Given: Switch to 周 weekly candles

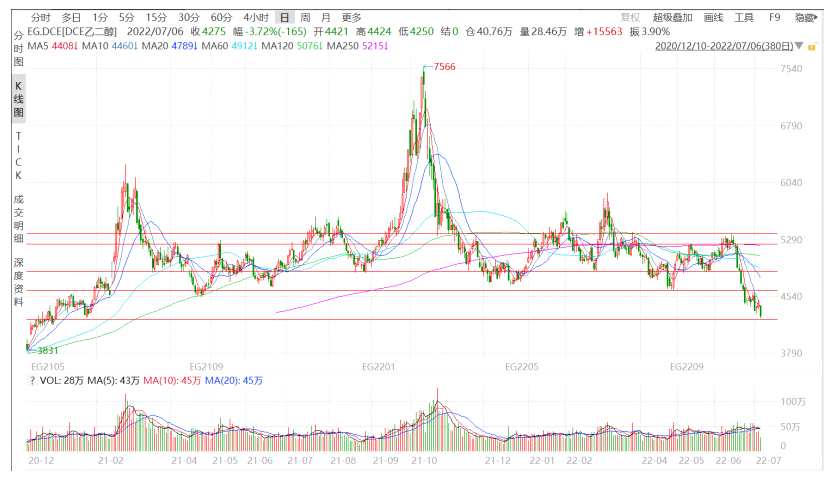Looking at the screenshot, I should [x=305, y=18].
